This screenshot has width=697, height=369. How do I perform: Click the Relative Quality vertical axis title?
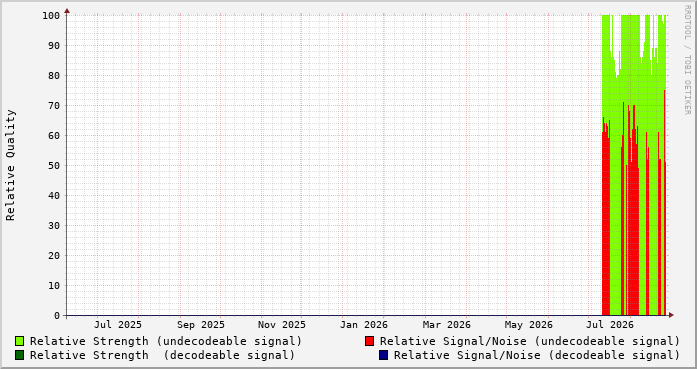10,165
